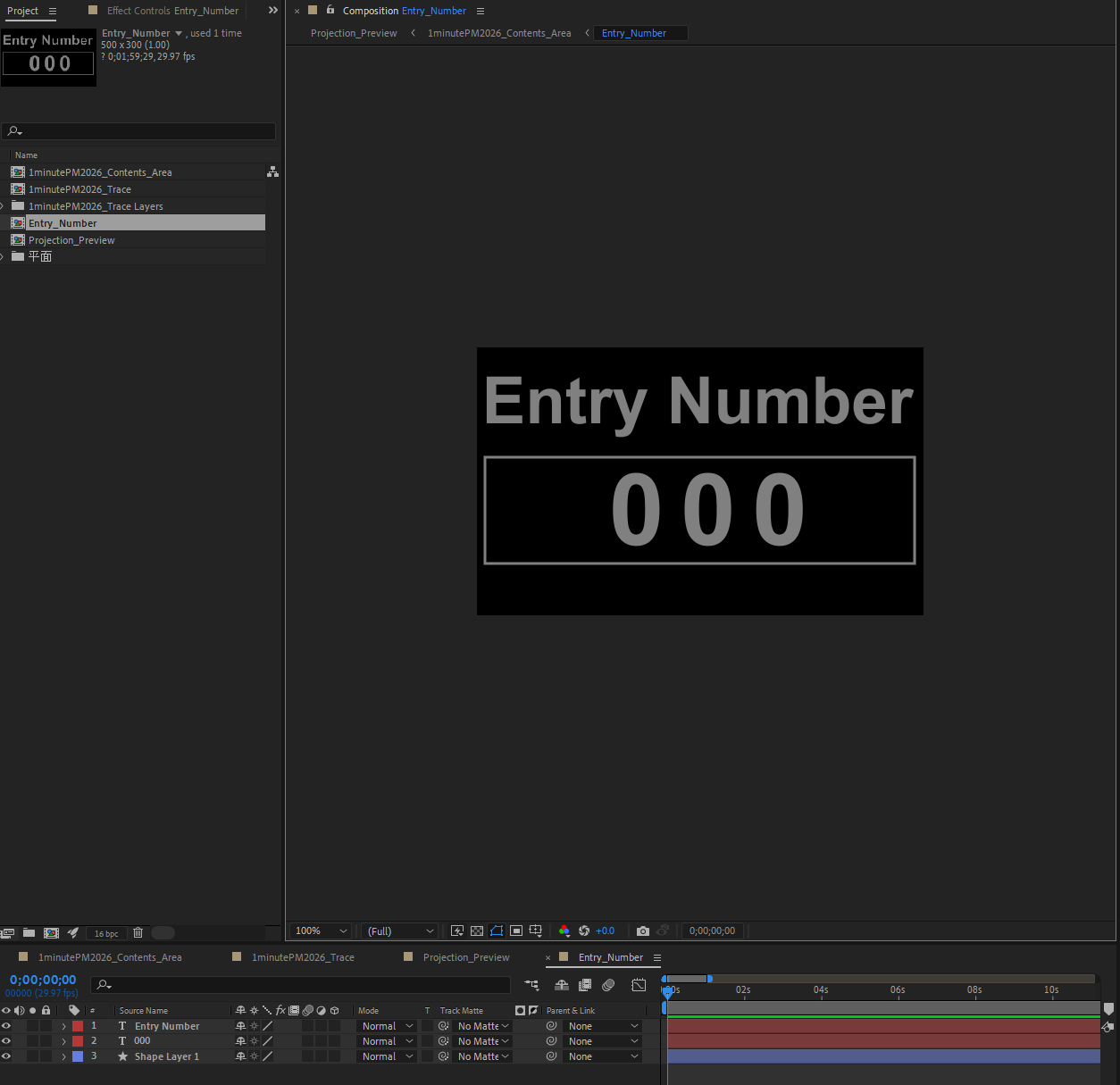Select the 1minutePM2026_Trace composition in Project
Image resolution: width=1120 pixels, height=1085 pixels.
[x=79, y=189]
